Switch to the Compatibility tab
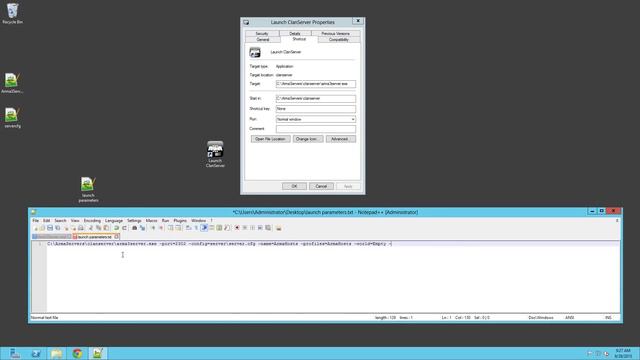 [339, 40]
